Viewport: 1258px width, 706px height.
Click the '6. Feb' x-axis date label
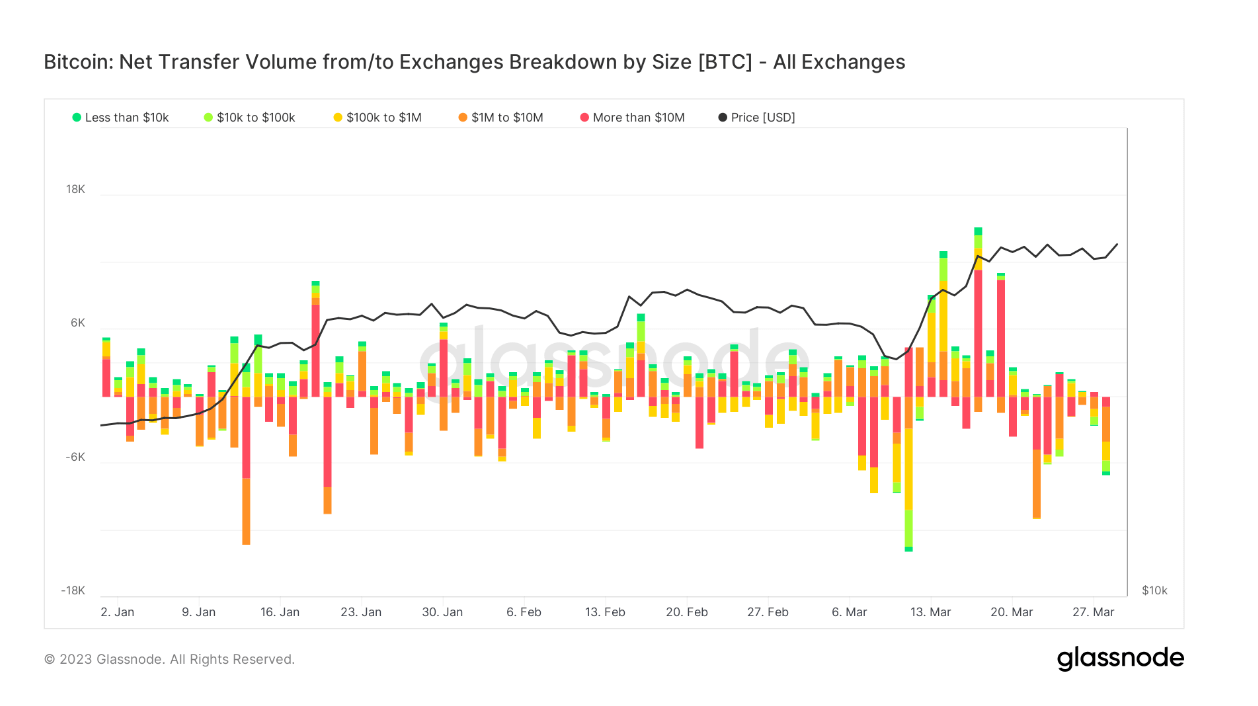click(524, 611)
